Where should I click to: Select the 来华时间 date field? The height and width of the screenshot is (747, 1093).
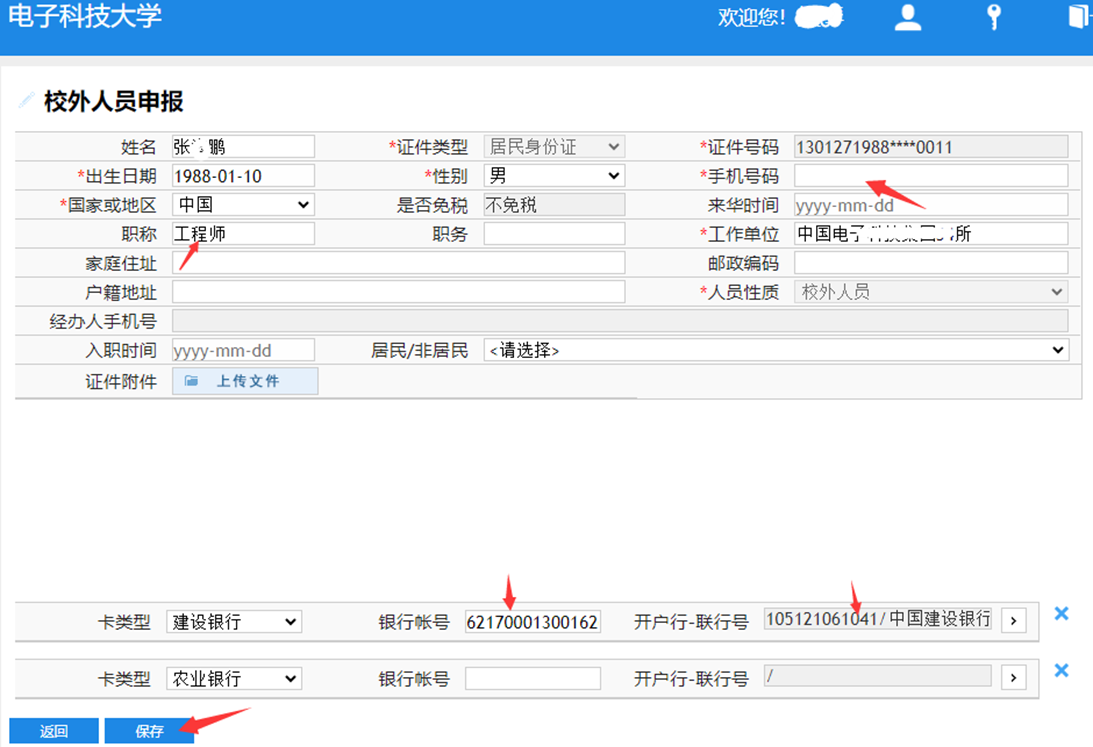tap(930, 205)
